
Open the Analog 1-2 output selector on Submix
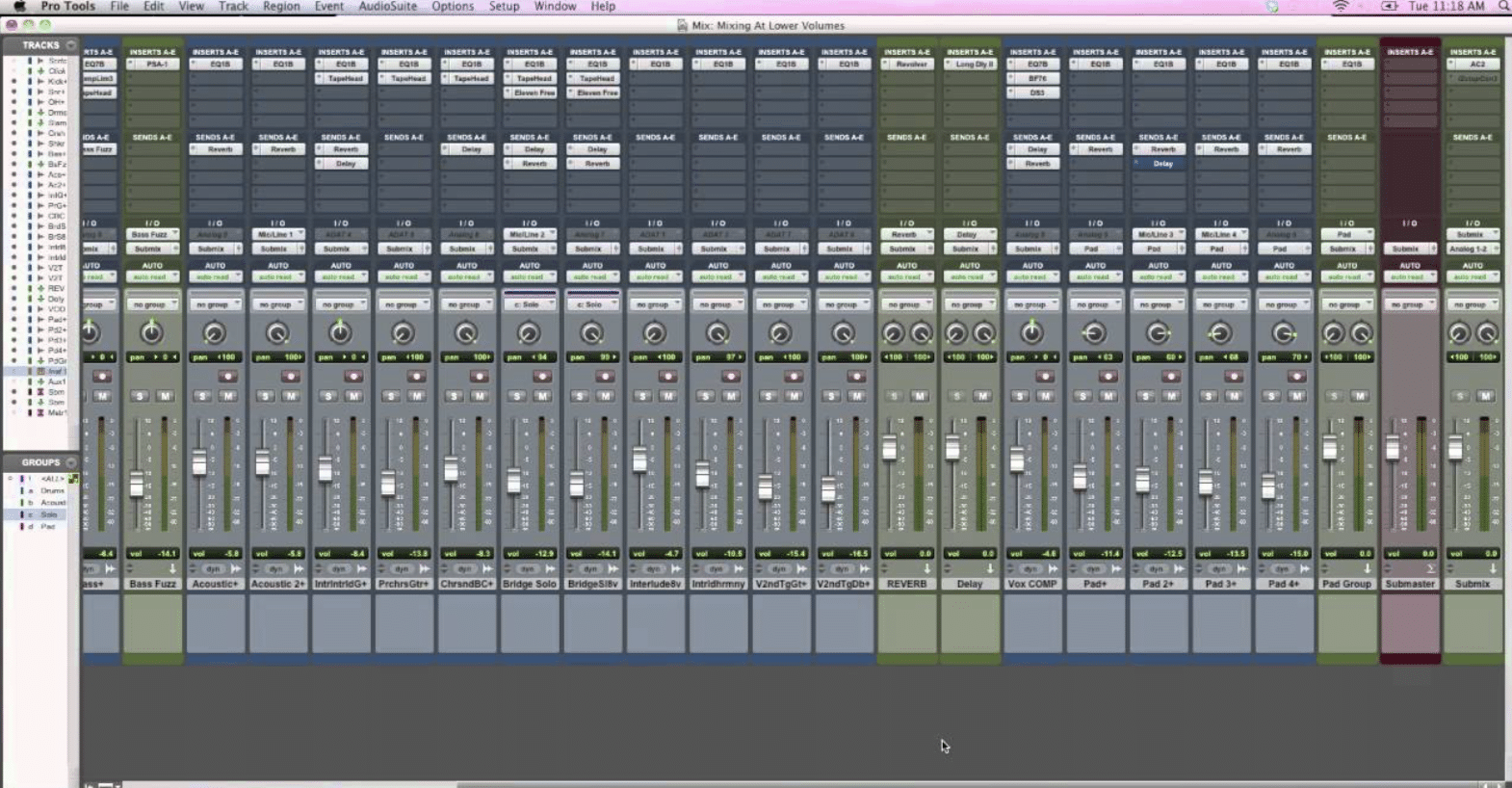point(1473,249)
